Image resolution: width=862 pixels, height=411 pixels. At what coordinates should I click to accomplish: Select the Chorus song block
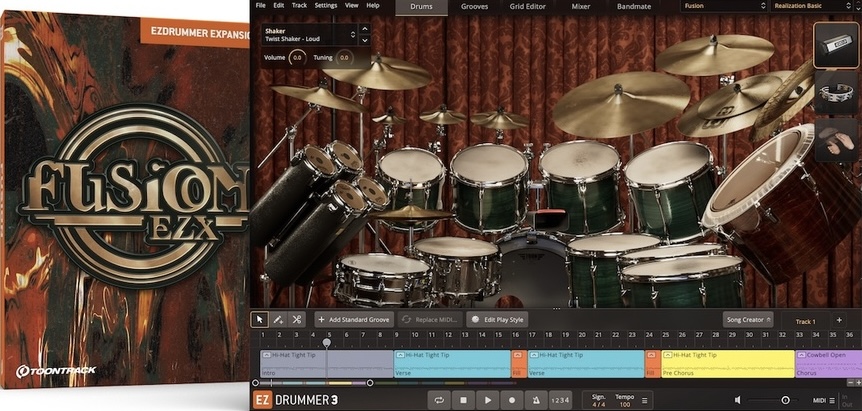coord(828,364)
